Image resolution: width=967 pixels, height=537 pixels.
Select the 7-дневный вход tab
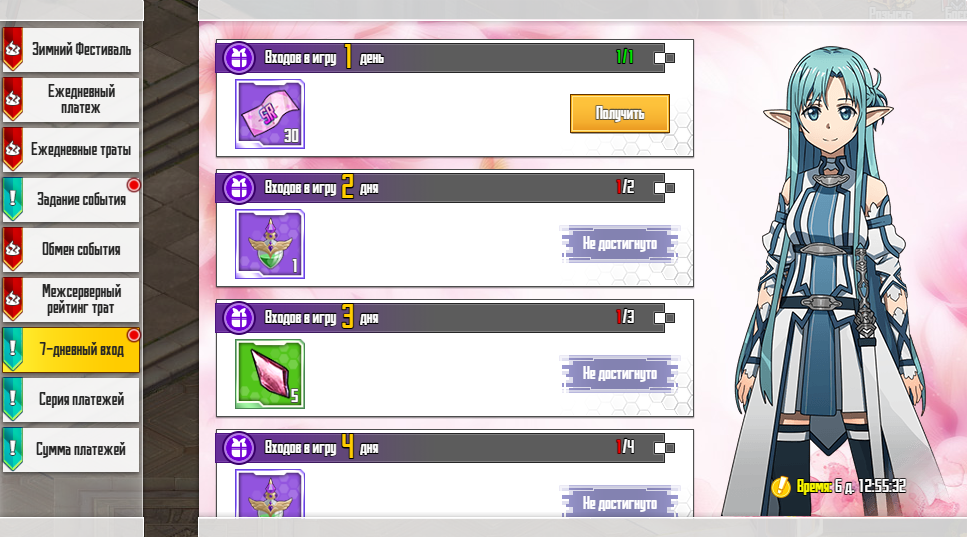71,350
